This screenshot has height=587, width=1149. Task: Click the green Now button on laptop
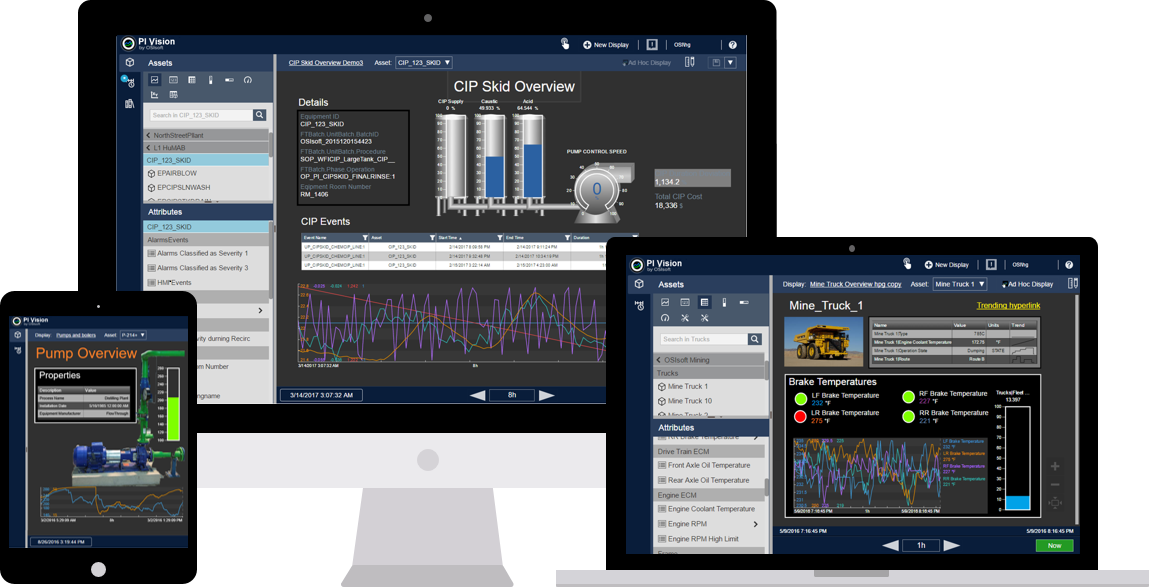1054,545
